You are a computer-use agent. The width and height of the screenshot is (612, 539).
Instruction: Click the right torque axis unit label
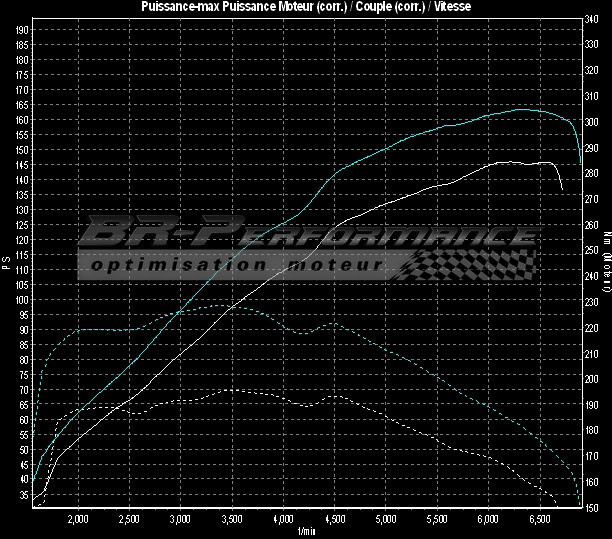tap(606, 264)
